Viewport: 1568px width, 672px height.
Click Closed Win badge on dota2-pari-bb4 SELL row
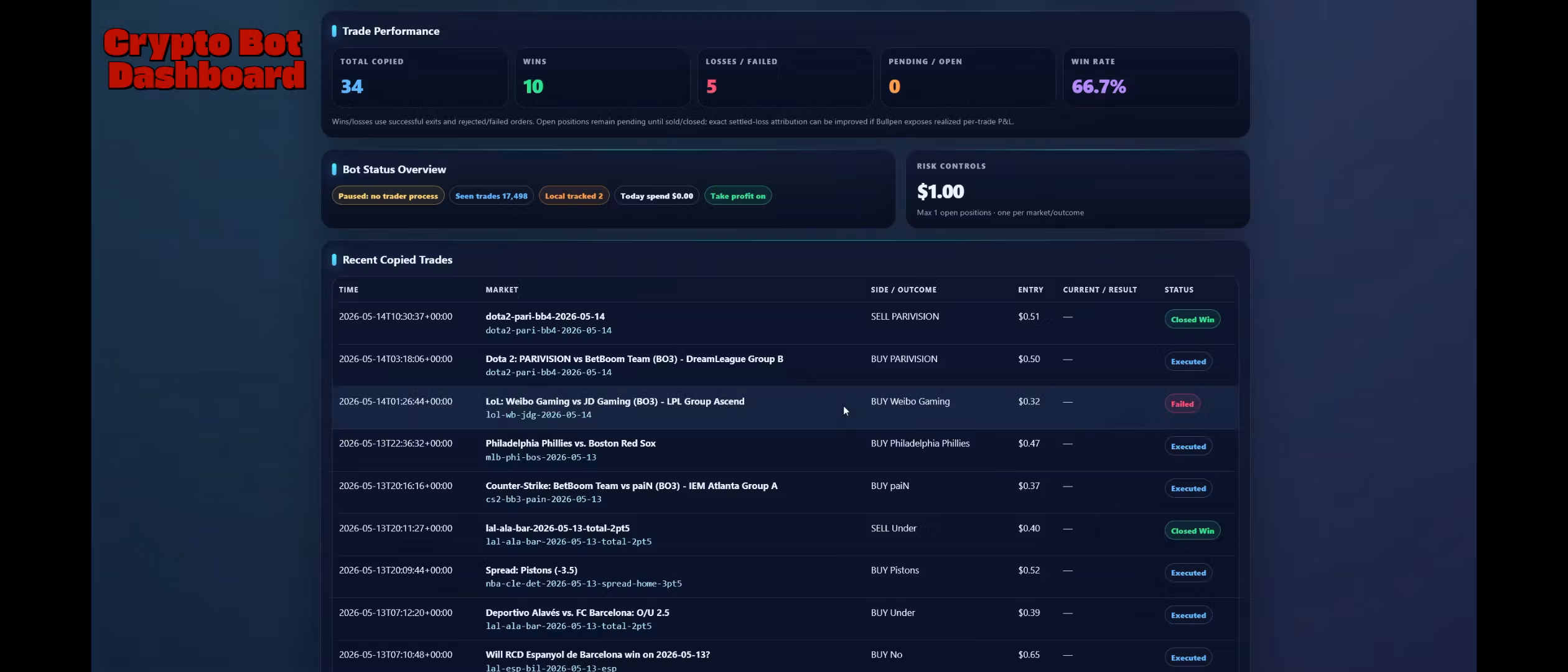[x=1192, y=319]
